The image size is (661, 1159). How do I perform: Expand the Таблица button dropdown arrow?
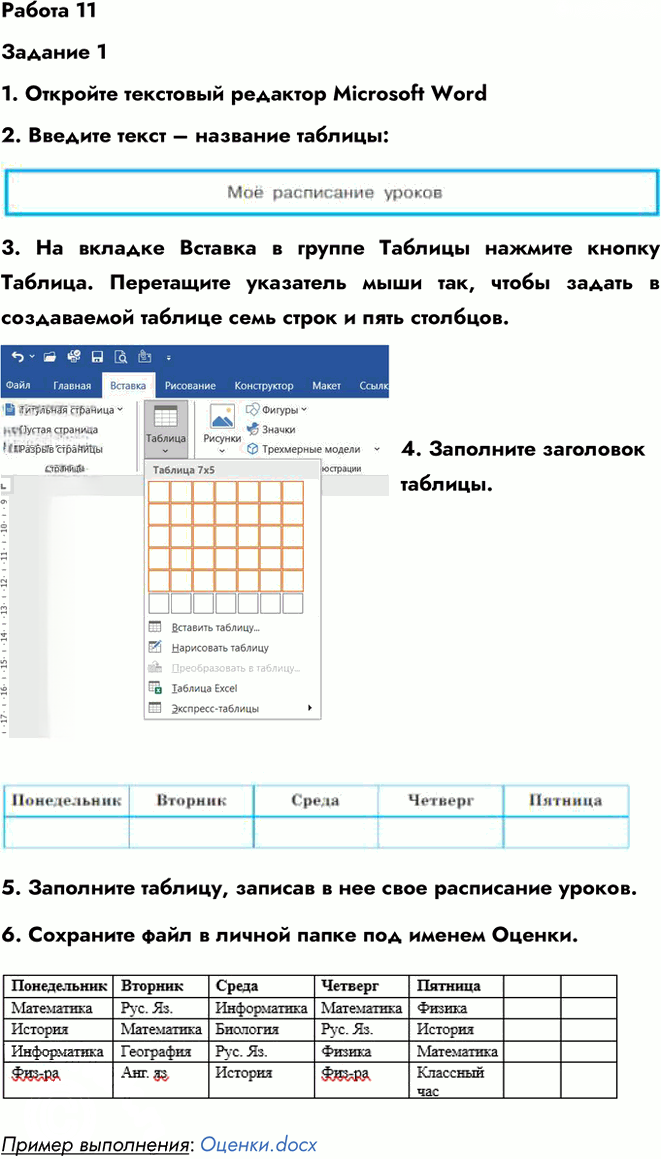coord(165,449)
